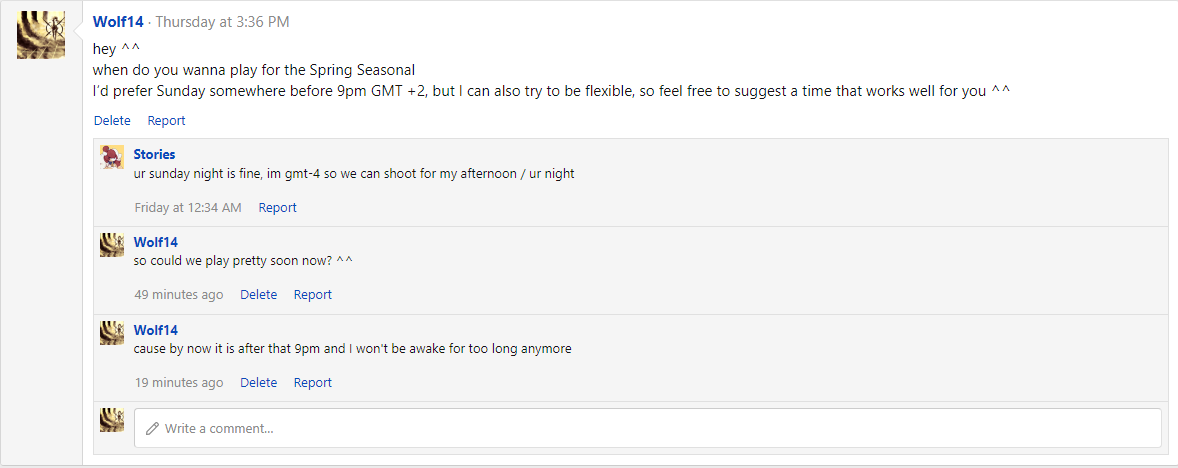Delete the main Spring Seasonal post
Image resolution: width=1178 pixels, height=468 pixels.
[x=112, y=121]
